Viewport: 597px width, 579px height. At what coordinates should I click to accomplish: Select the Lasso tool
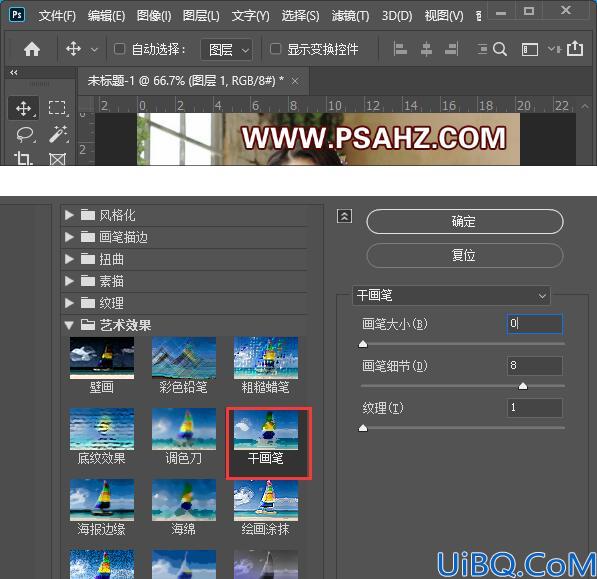tap(25, 134)
